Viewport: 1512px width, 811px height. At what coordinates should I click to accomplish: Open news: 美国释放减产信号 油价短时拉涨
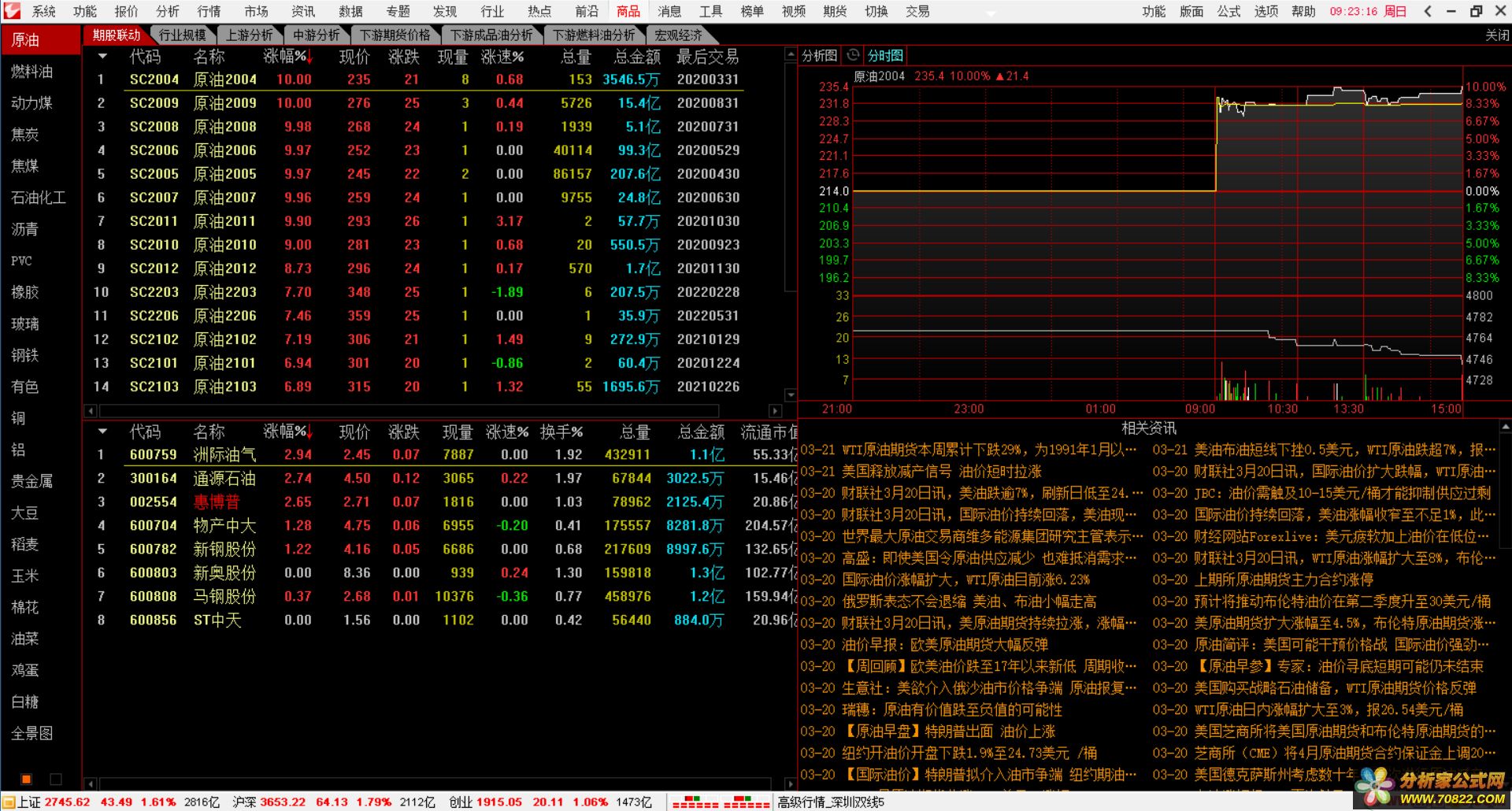(921, 471)
